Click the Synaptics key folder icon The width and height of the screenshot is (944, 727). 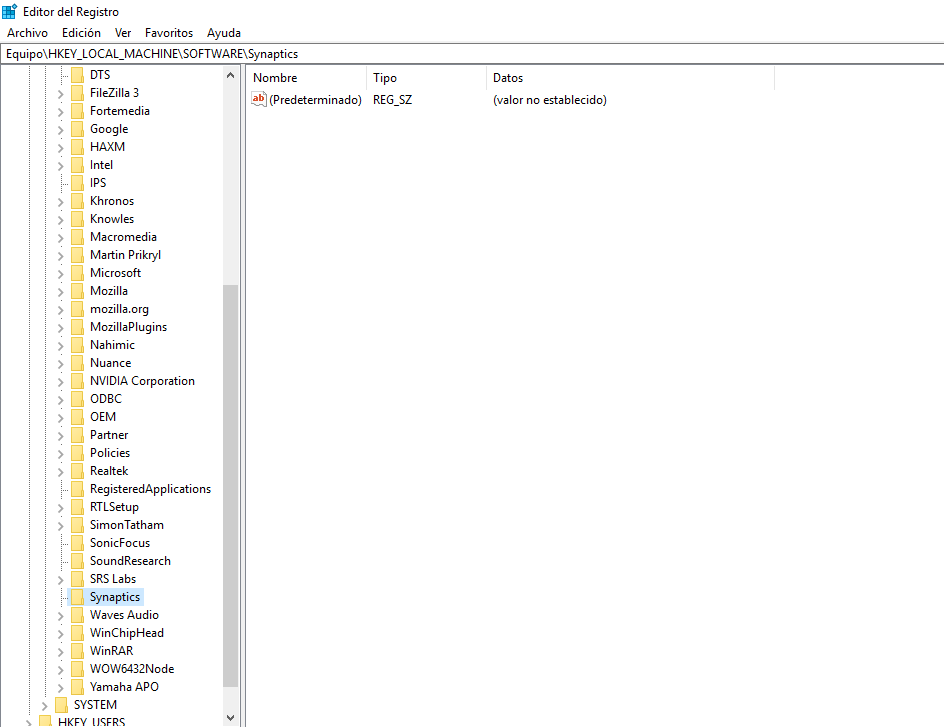[x=77, y=597]
